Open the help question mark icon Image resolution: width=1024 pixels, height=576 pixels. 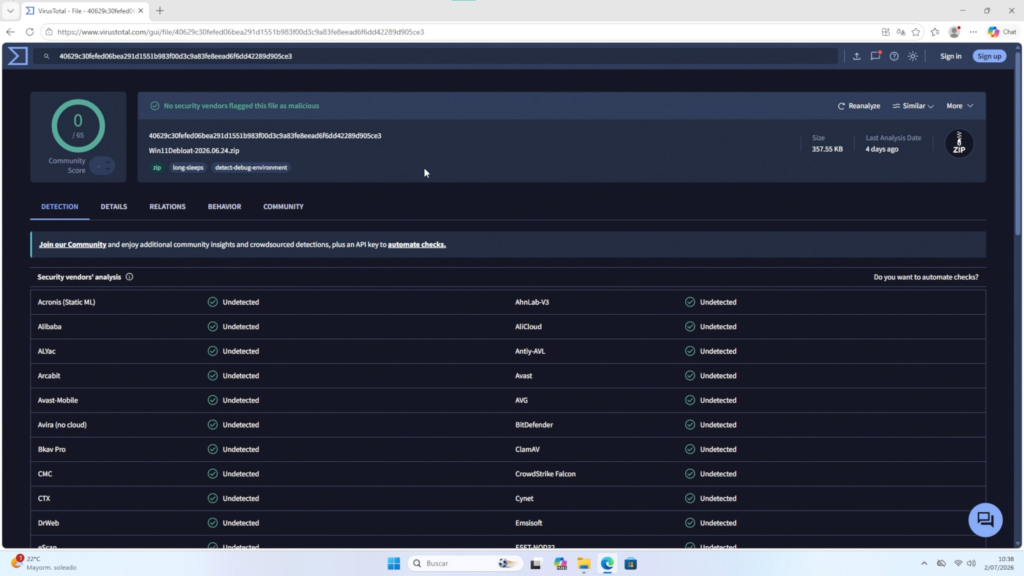click(894, 56)
